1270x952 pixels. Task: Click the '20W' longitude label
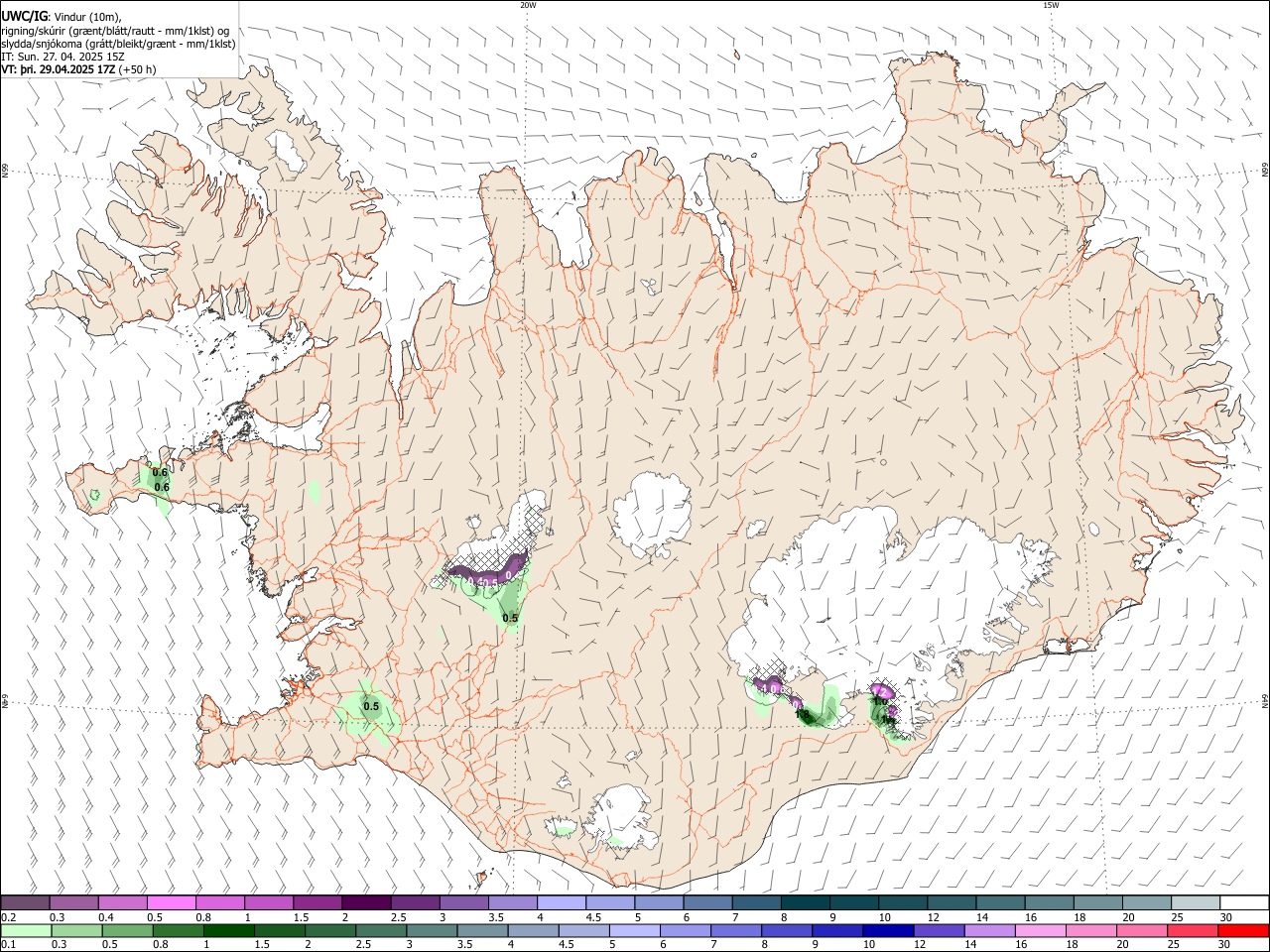pyautogui.click(x=528, y=5)
